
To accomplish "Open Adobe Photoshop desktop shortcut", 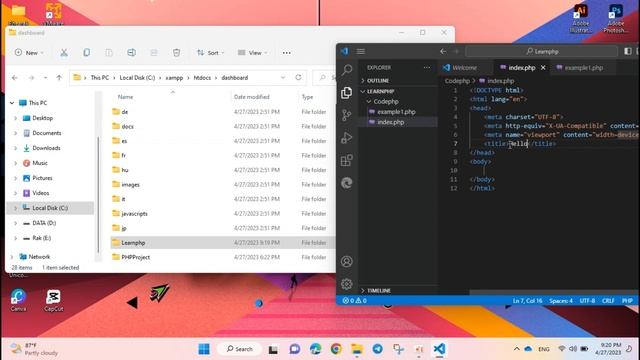I will tap(616, 18).
